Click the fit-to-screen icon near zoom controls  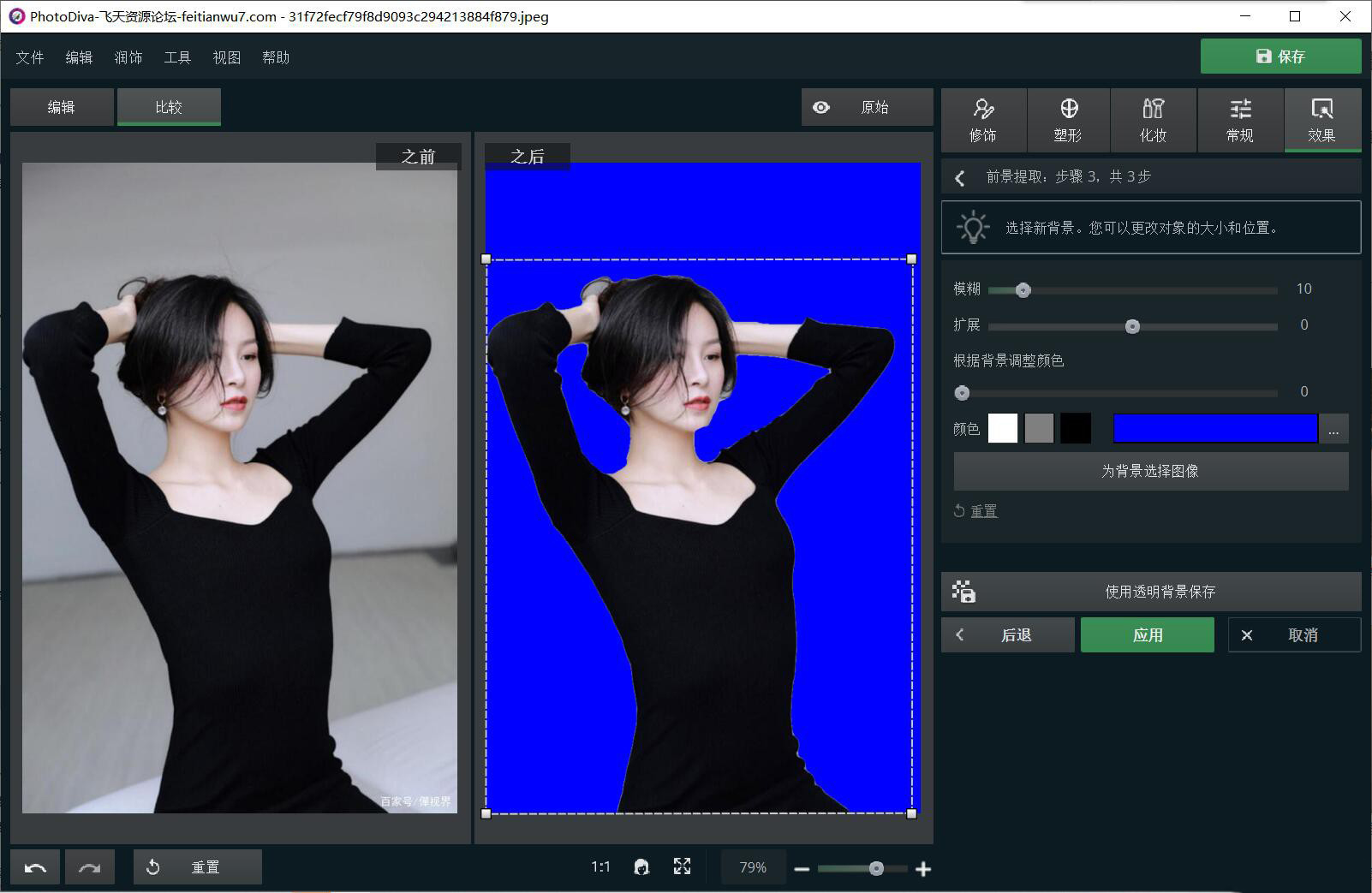click(x=682, y=866)
